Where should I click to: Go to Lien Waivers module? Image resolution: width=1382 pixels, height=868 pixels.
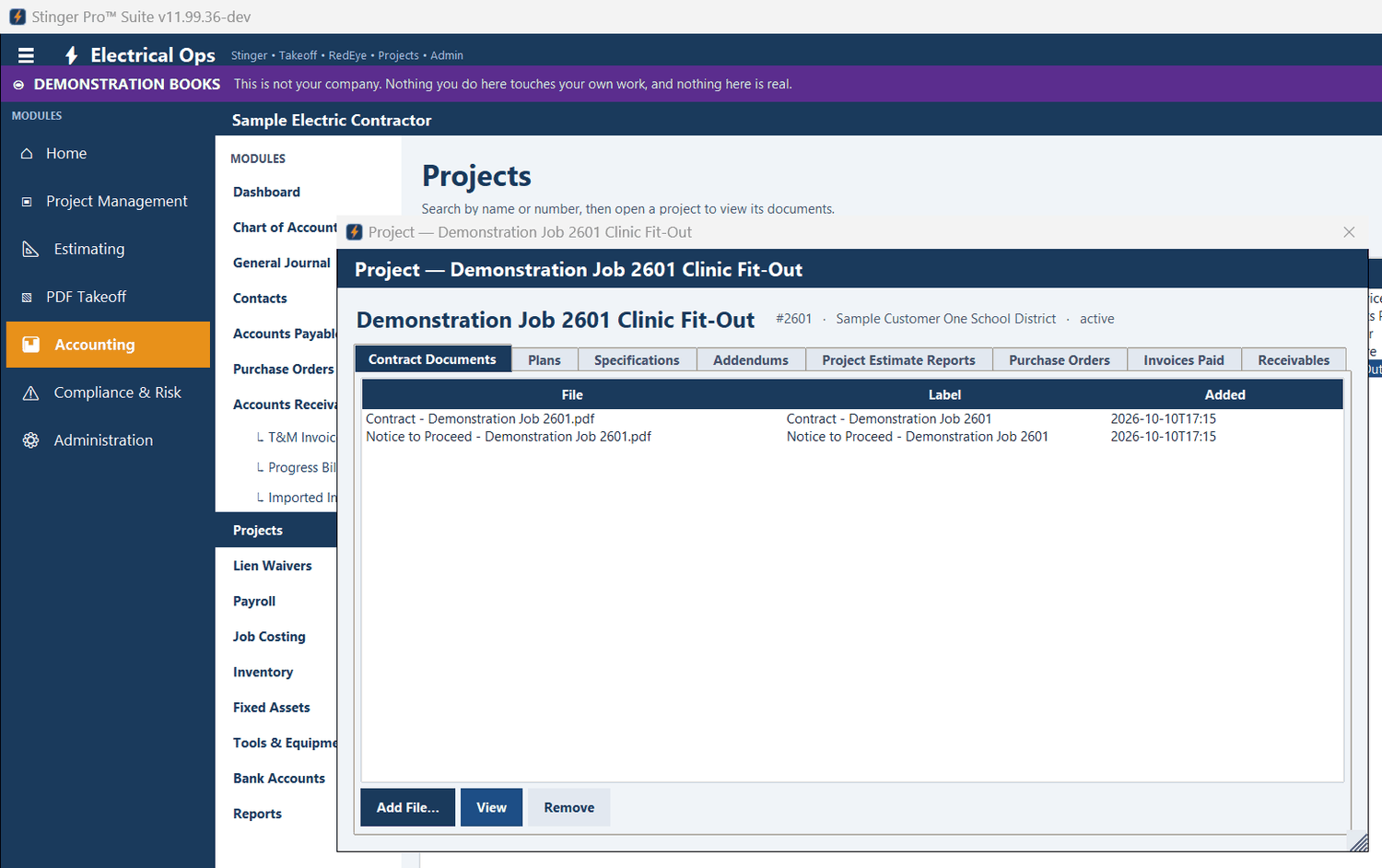[273, 566]
